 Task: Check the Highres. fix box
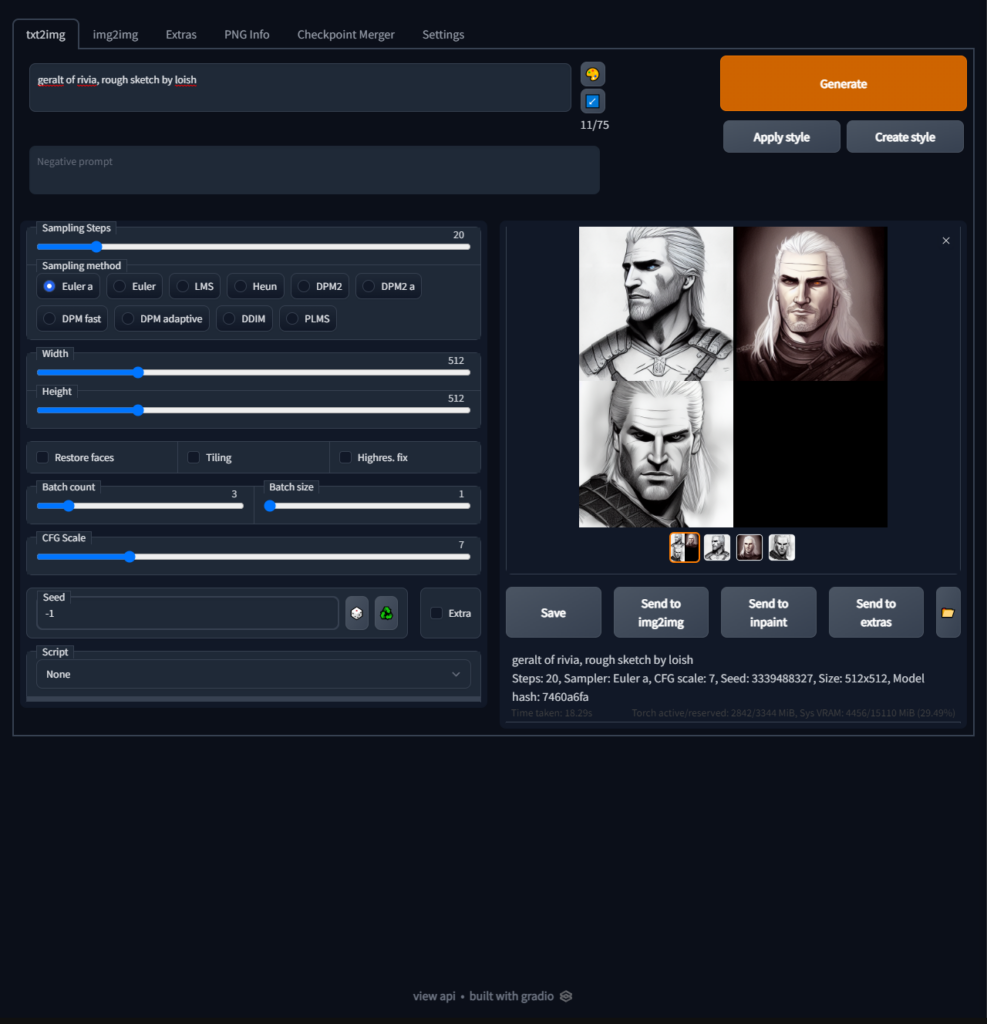point(344,457)
